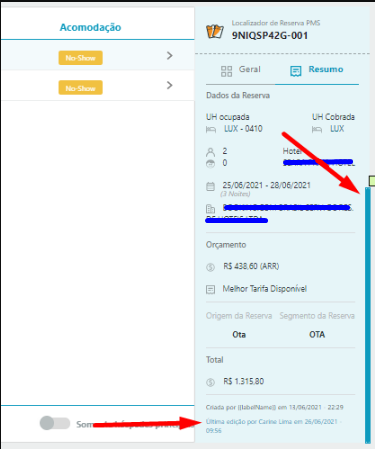
Task: Click the currency icon next to total
Action: pyautogui.click(x=210, y=382)
